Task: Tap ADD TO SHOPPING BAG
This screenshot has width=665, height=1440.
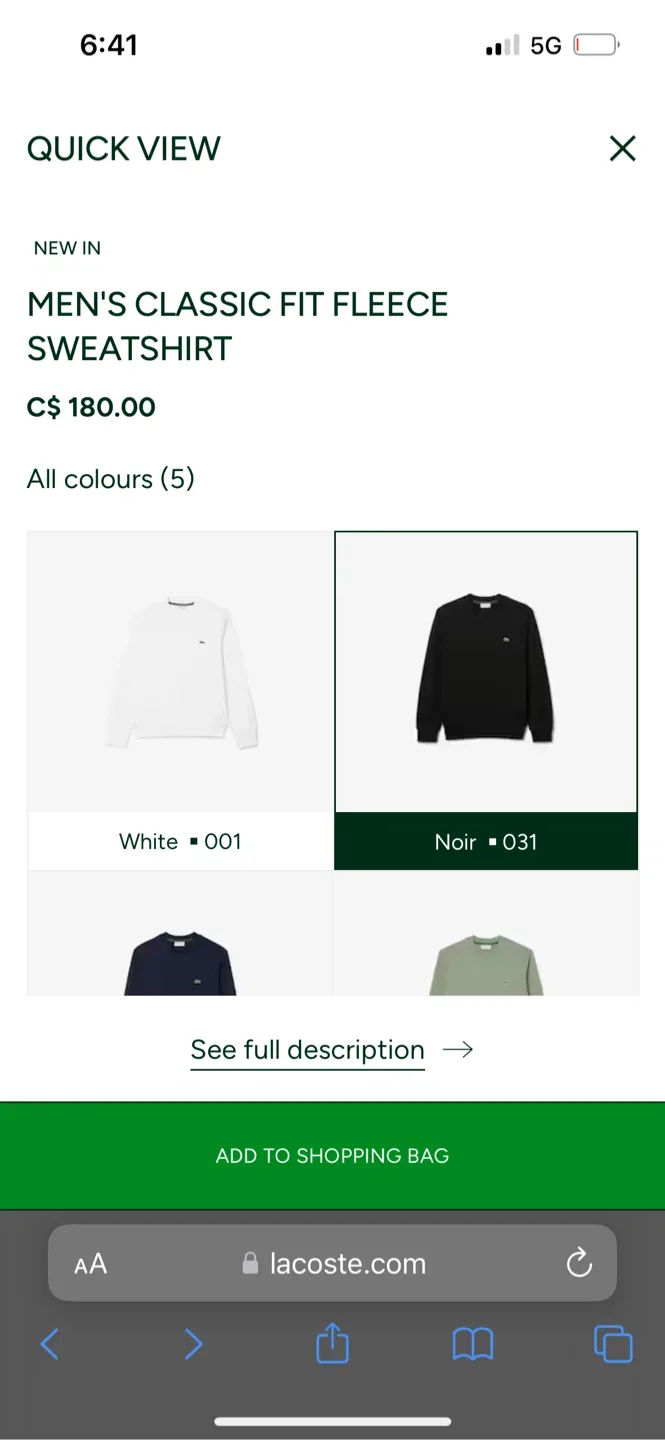Action: pyautogui.click(x=332, y=1155)
